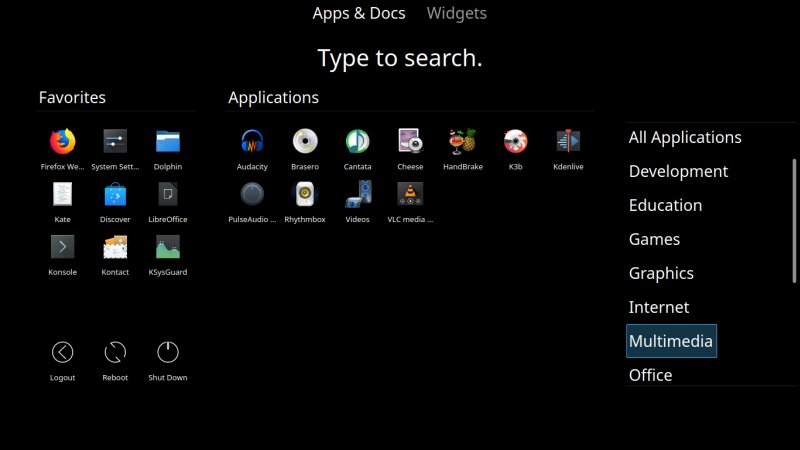Show the All Applications category
Viewport: 800px width, 450px height.
pyautogui.click(x=685, y=137)
